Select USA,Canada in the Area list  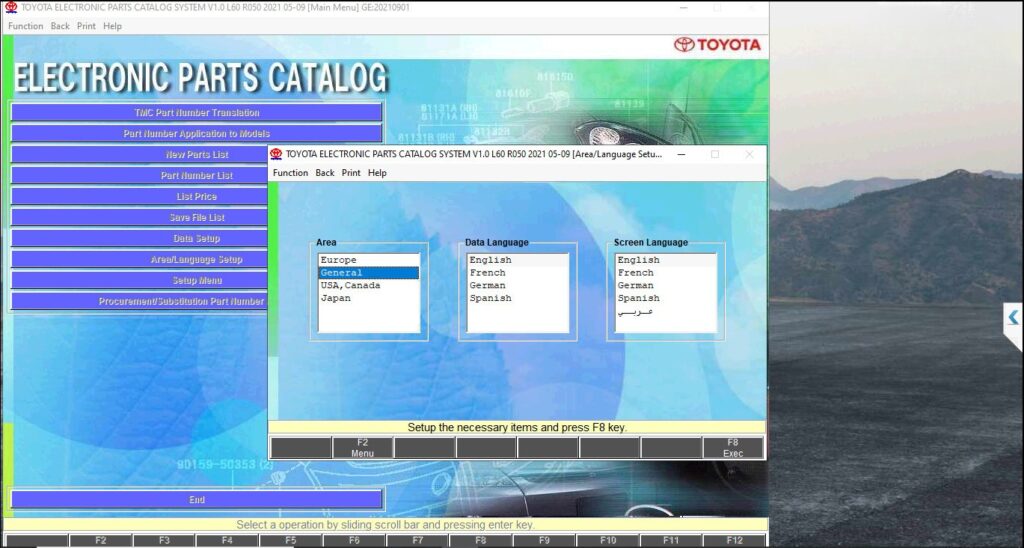coord(368,285)
